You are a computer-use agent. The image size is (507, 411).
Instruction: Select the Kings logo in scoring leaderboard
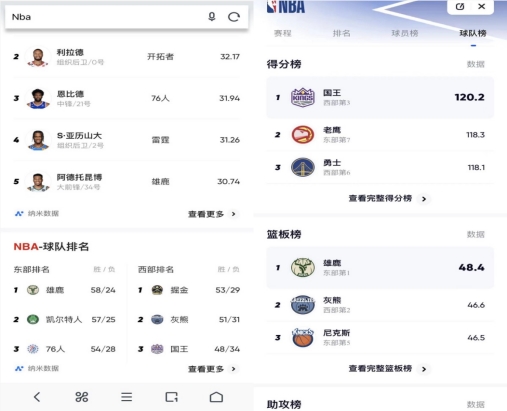(303, 97)
